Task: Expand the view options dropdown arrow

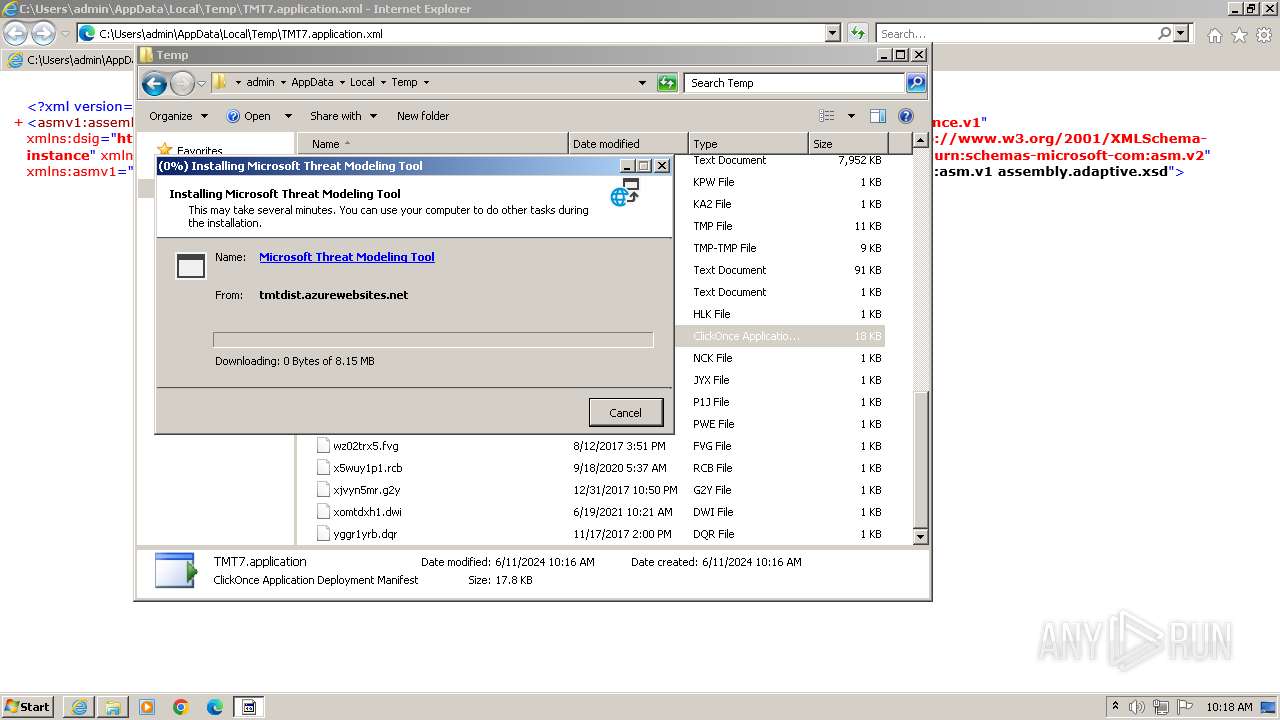Action: coord(851,116)
